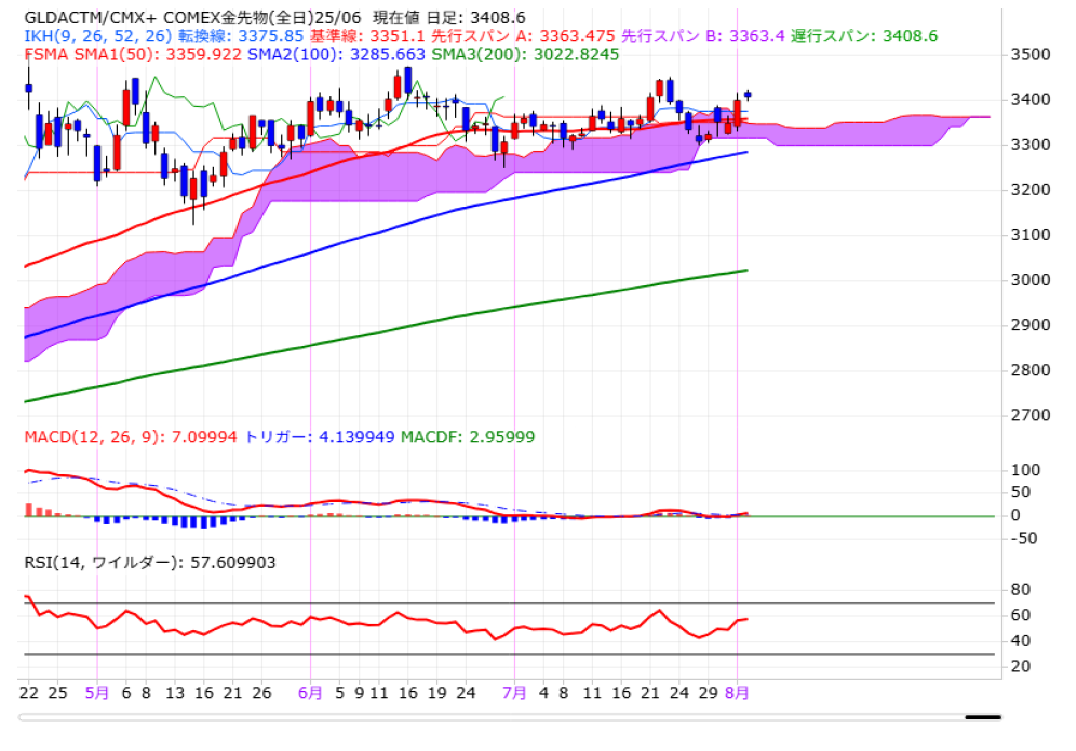Click the MACD(12, 26, 9): 7.09994 label
This screenshot has height=751, width=1076.
click(131, 437)
